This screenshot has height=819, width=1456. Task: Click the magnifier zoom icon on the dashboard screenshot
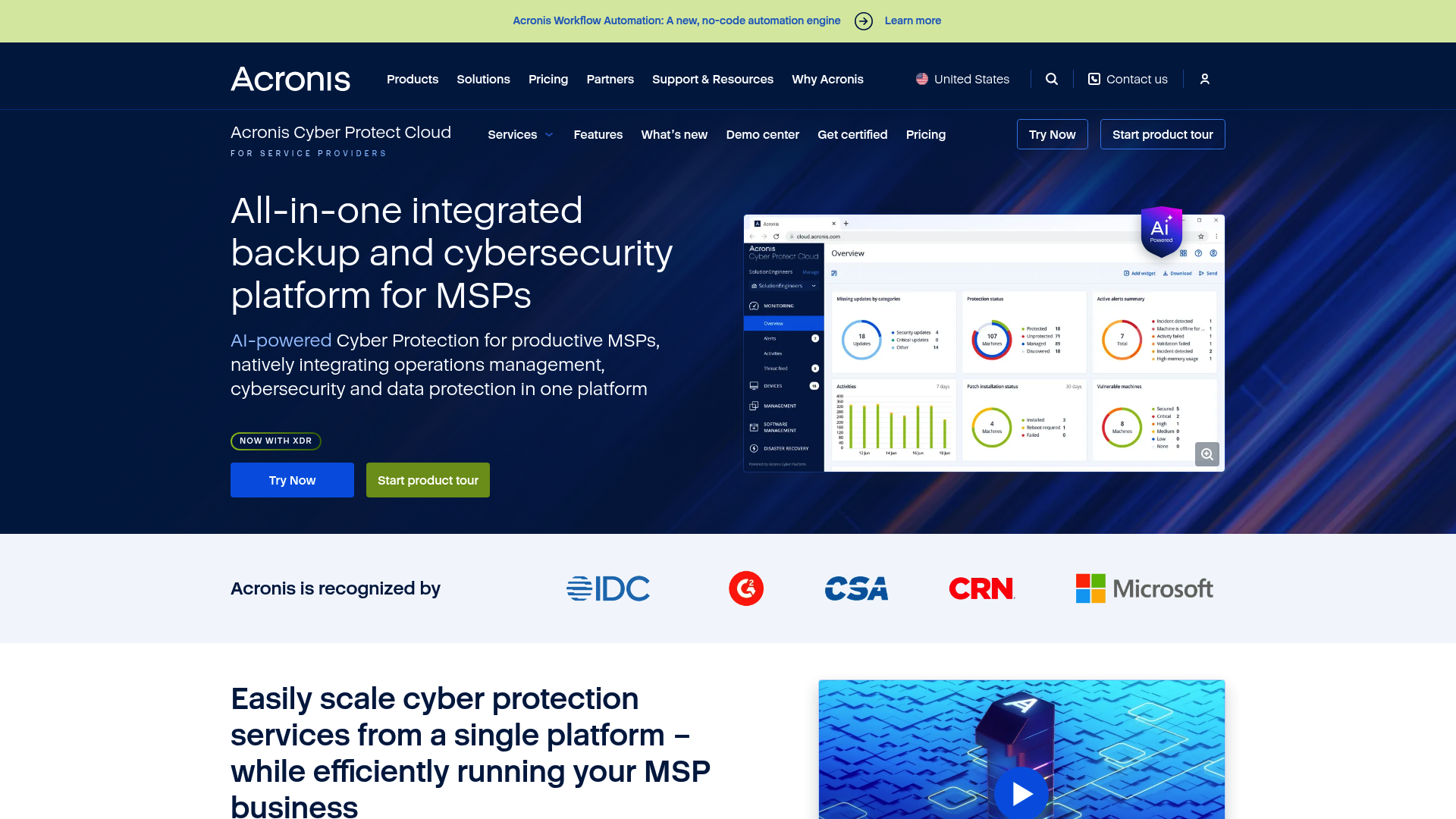pos(1207,454)
